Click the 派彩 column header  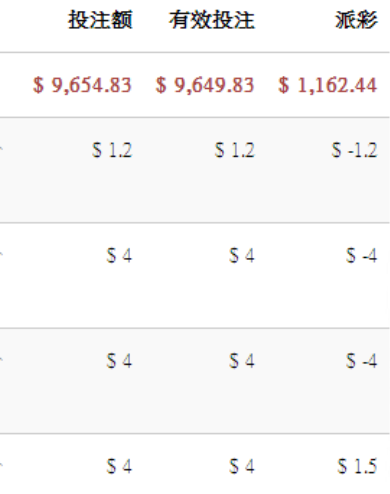[356, 20]
